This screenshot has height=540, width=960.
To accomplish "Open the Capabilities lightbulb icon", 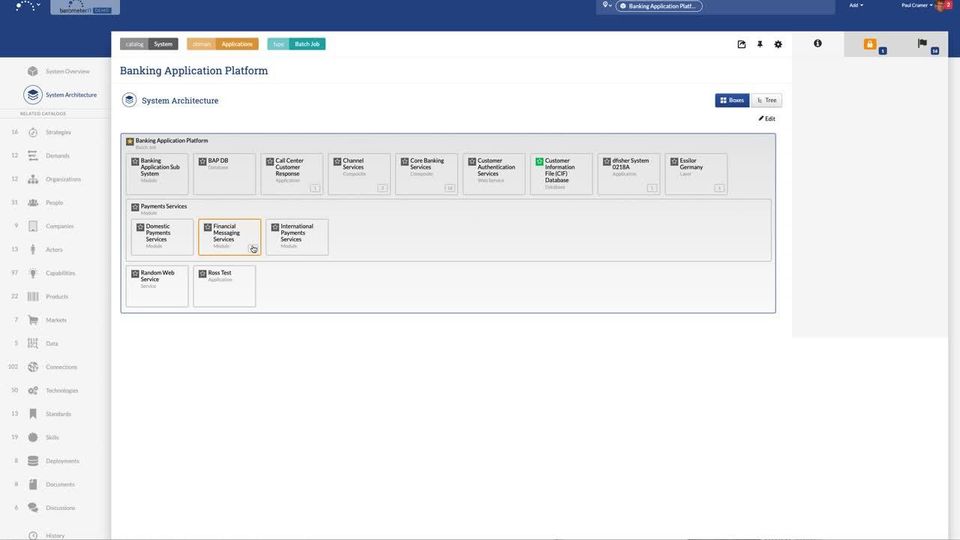I will (33, 273).
